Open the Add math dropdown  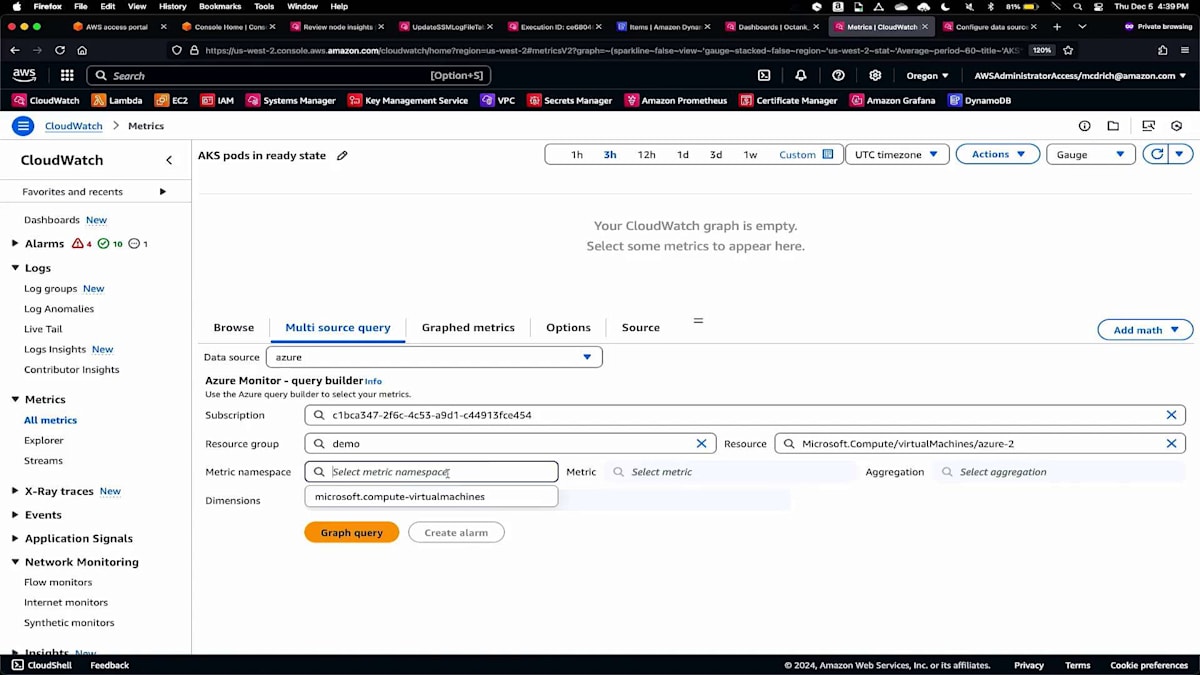pos(1145,330)
